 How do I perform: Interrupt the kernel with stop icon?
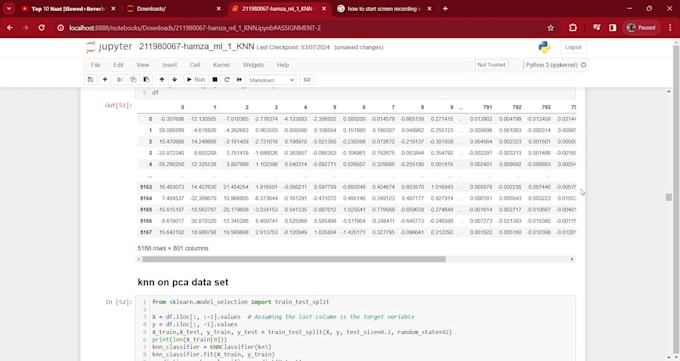coord(215,80)
